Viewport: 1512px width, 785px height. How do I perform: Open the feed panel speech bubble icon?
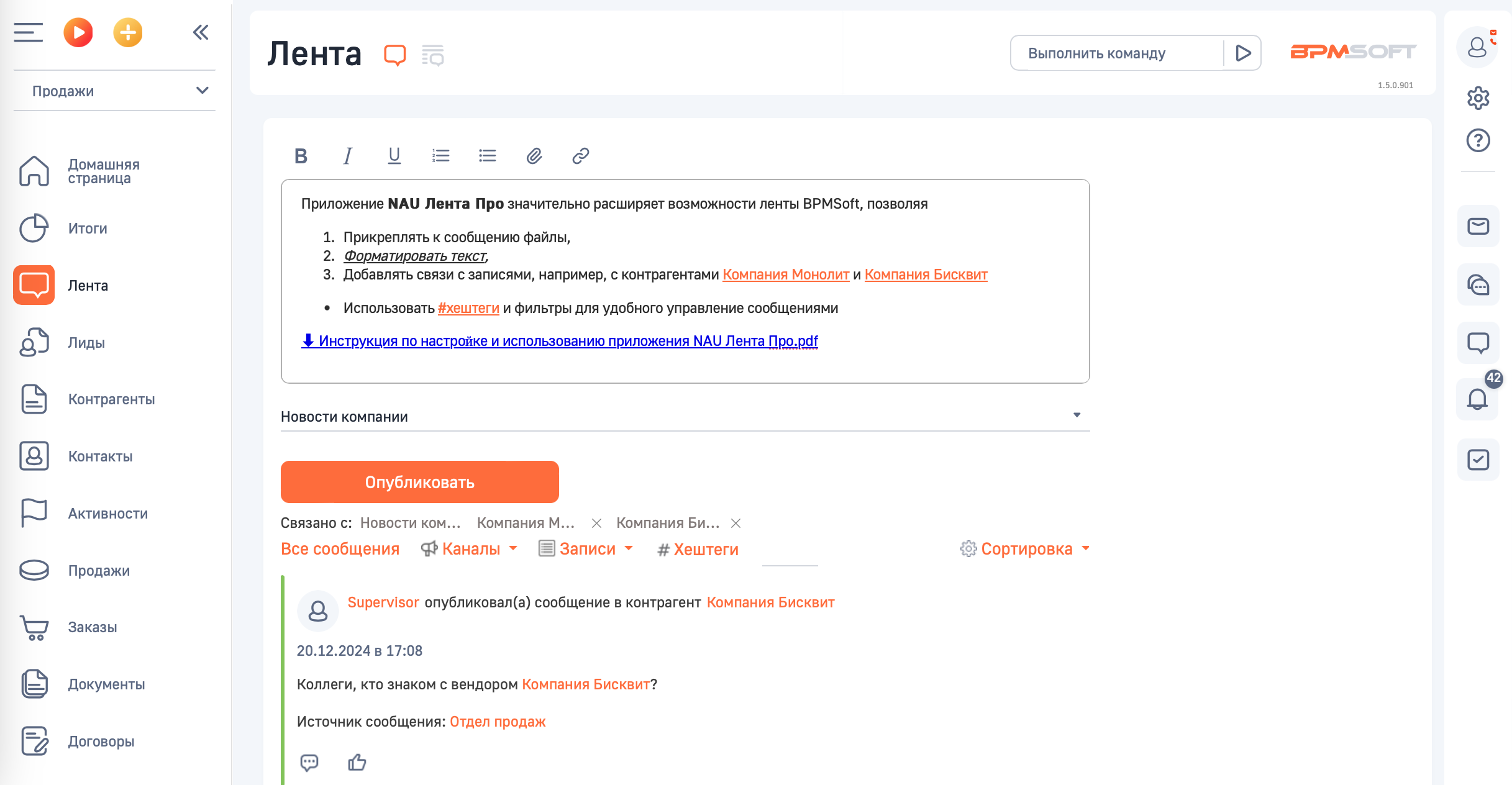pos(1478,343)
